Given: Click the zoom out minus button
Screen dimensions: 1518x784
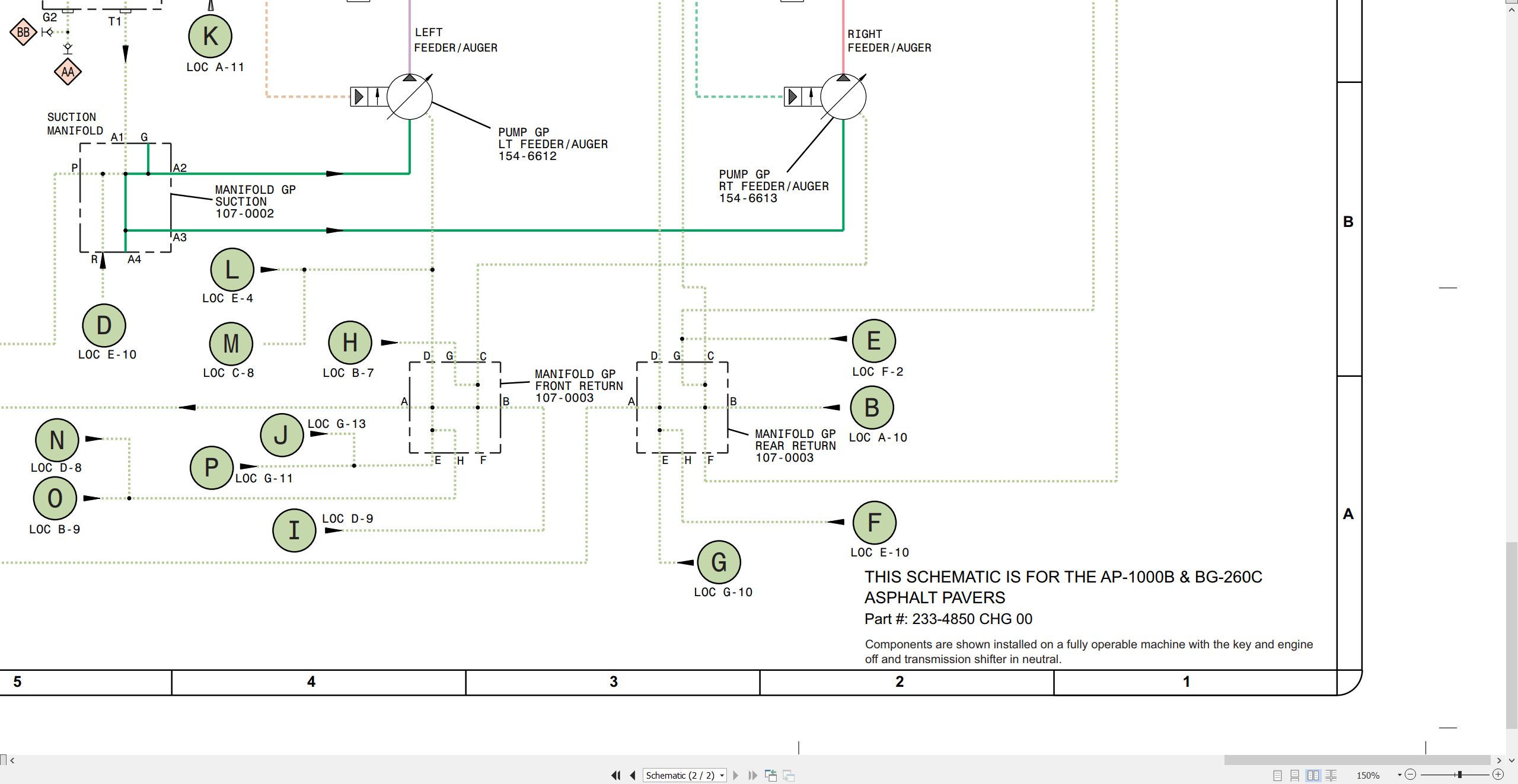Looking at the screenshot, I should 1411,775.
